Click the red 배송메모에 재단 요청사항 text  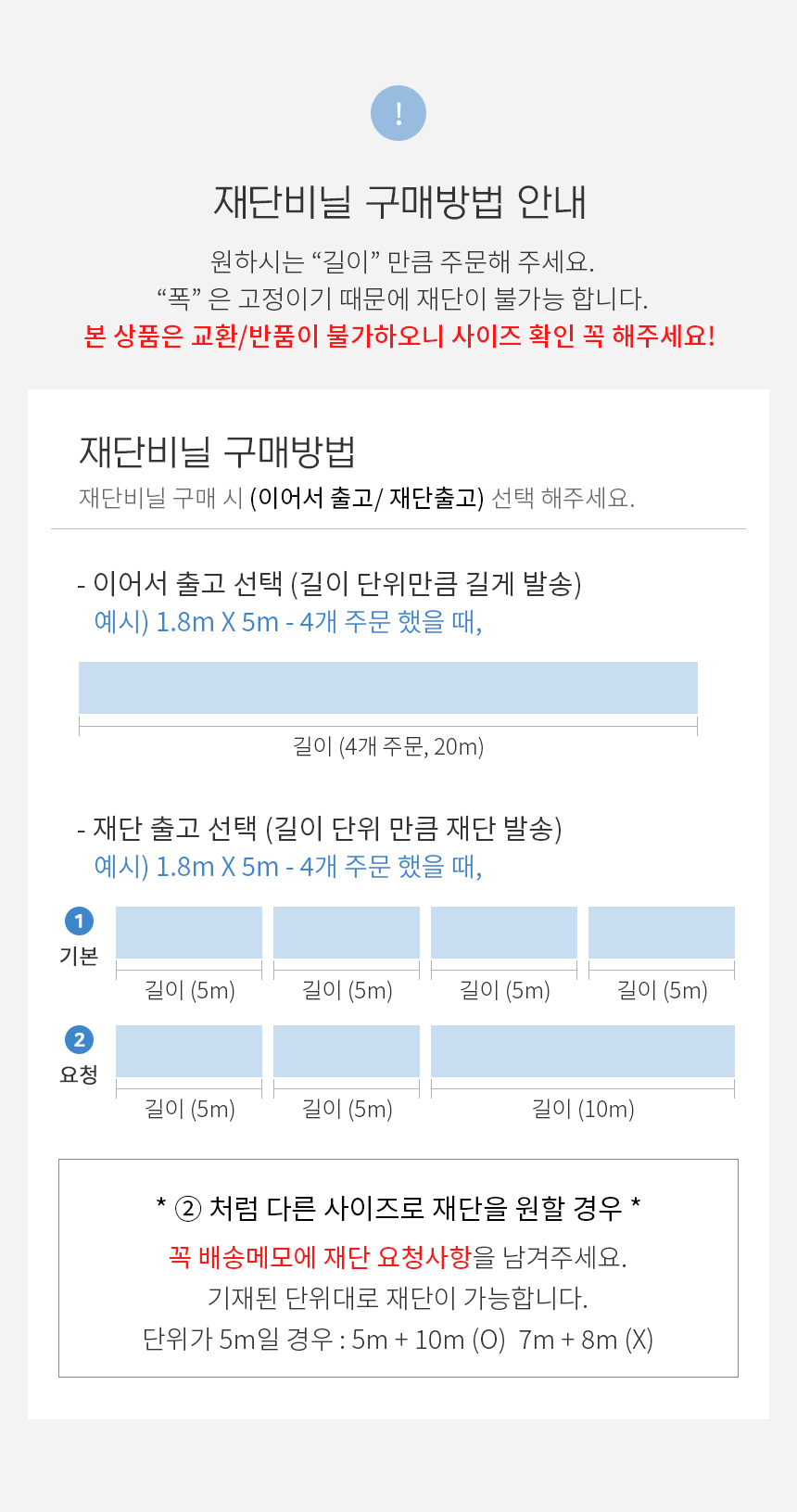(321, 1257)
